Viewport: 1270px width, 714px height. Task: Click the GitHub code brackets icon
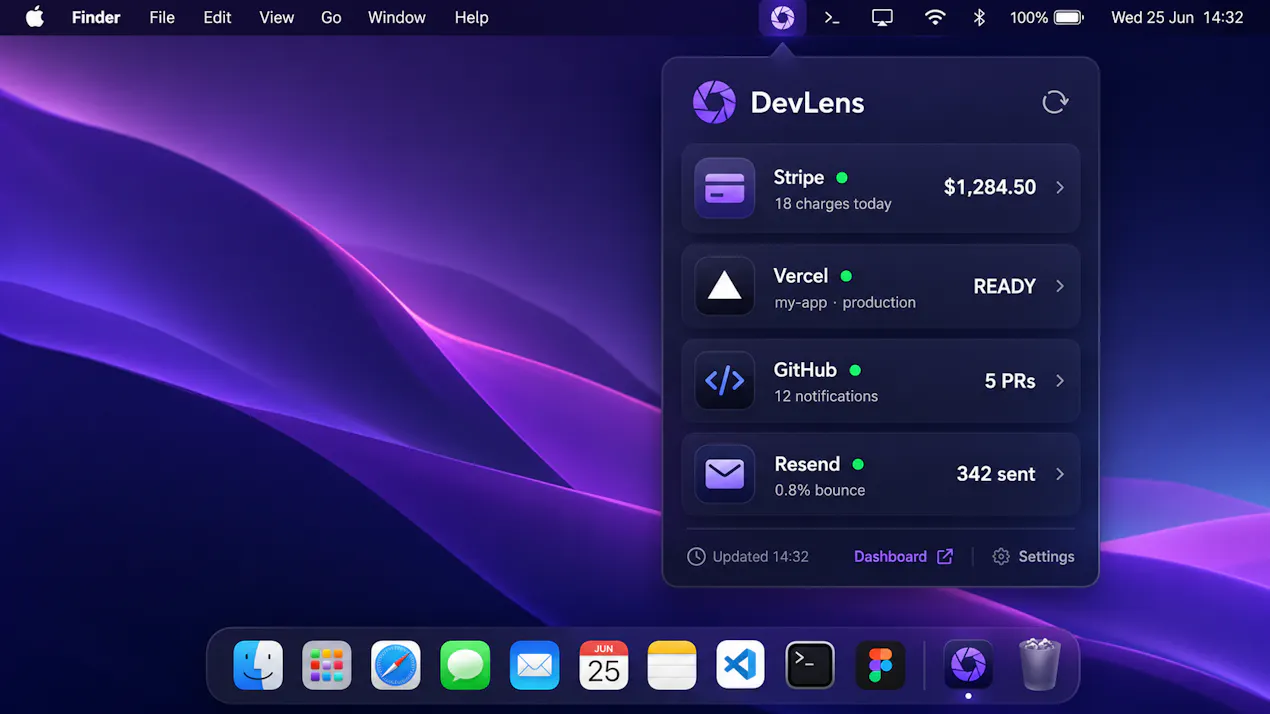point(725,380)
